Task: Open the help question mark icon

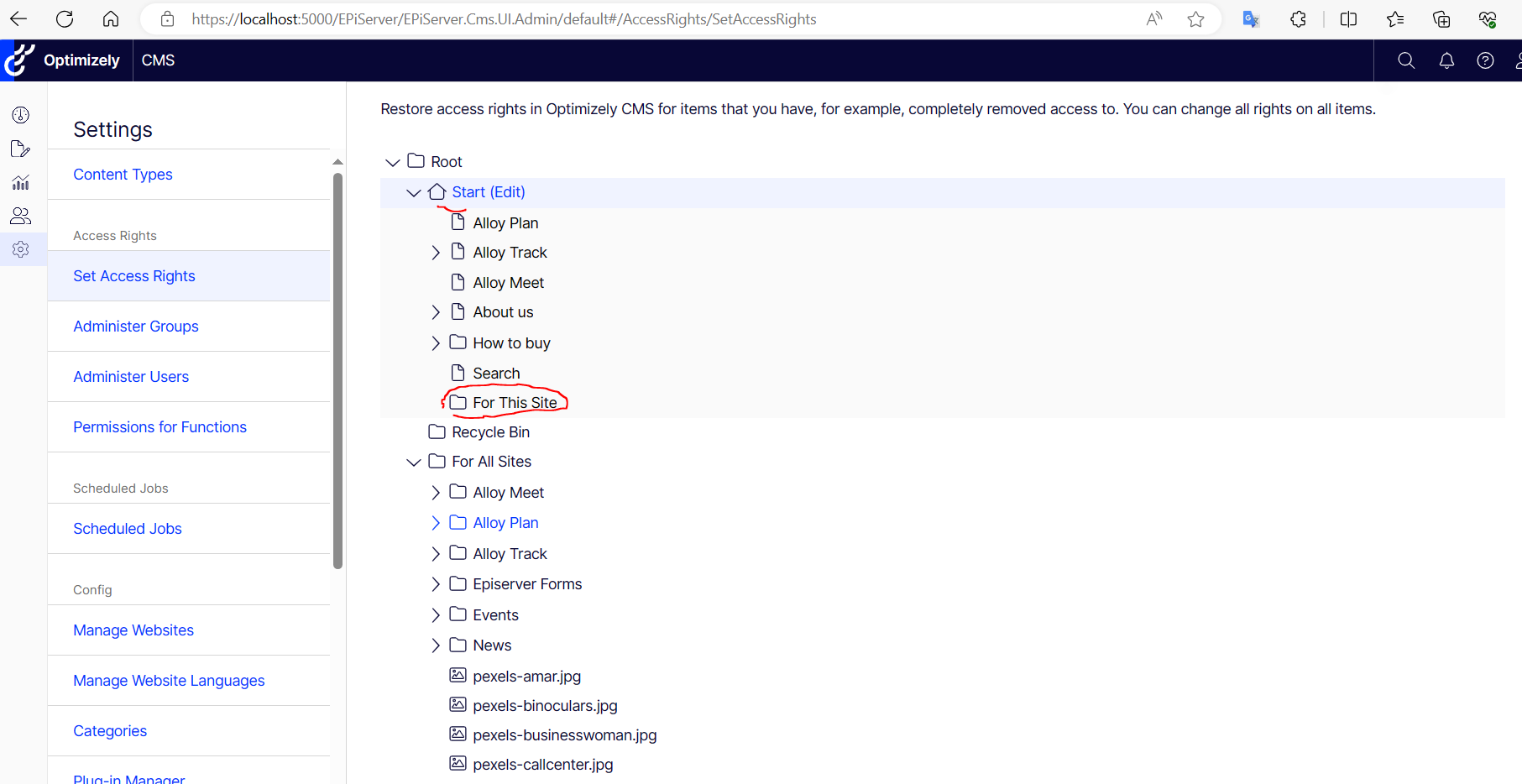Action: coord(1485,60)
